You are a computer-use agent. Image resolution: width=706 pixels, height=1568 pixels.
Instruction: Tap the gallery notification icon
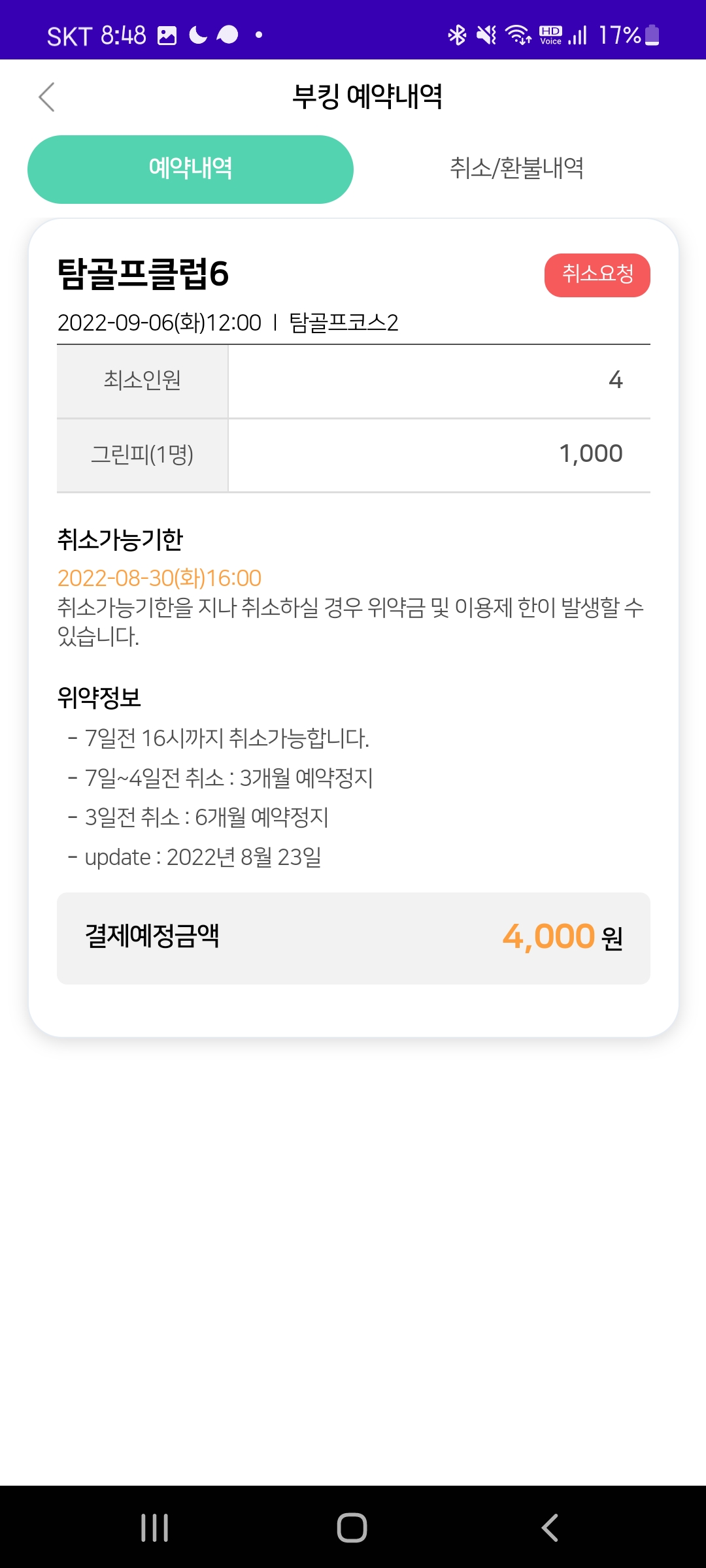(x=167, y=35)
